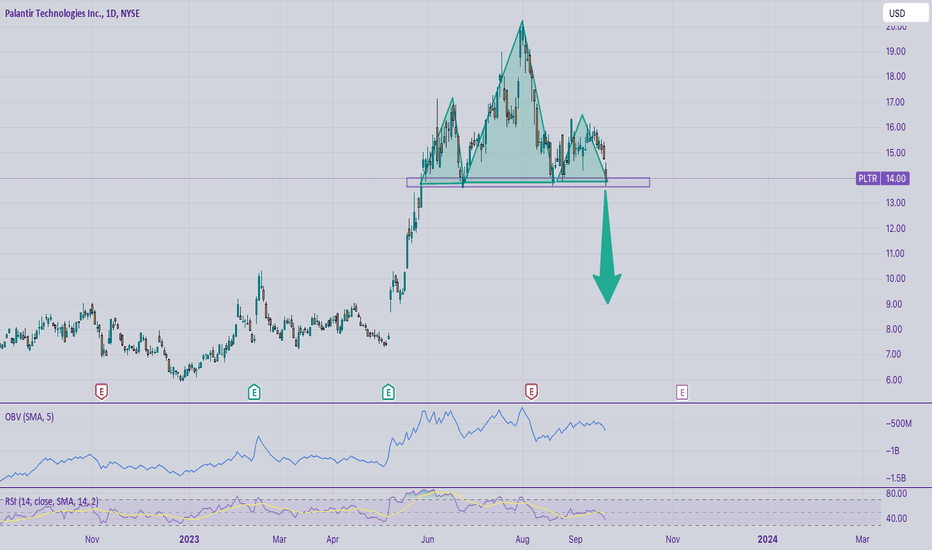Screen dimensions: 932x550
Task: Click the green earnings E marker between Apr and Jun
Action: (x=388, y=392)
